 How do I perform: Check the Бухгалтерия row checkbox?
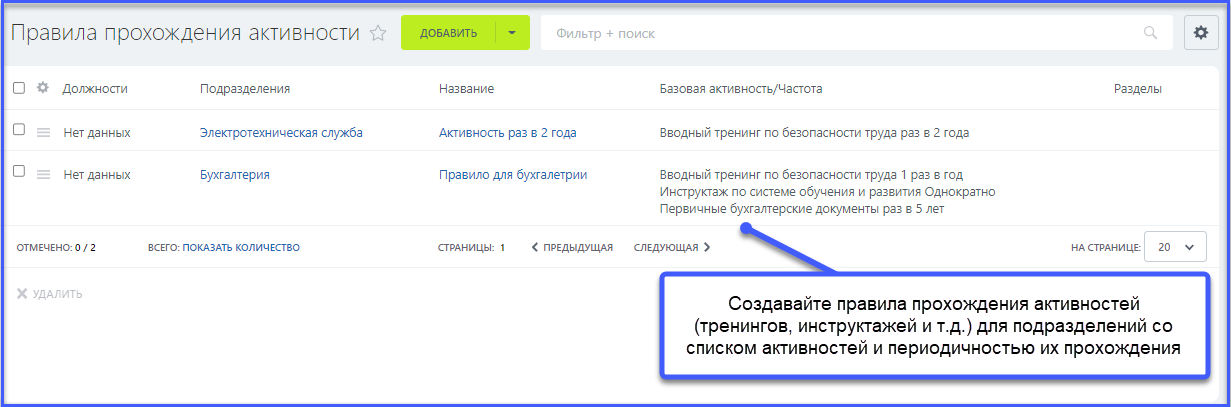tap(19, 172)
